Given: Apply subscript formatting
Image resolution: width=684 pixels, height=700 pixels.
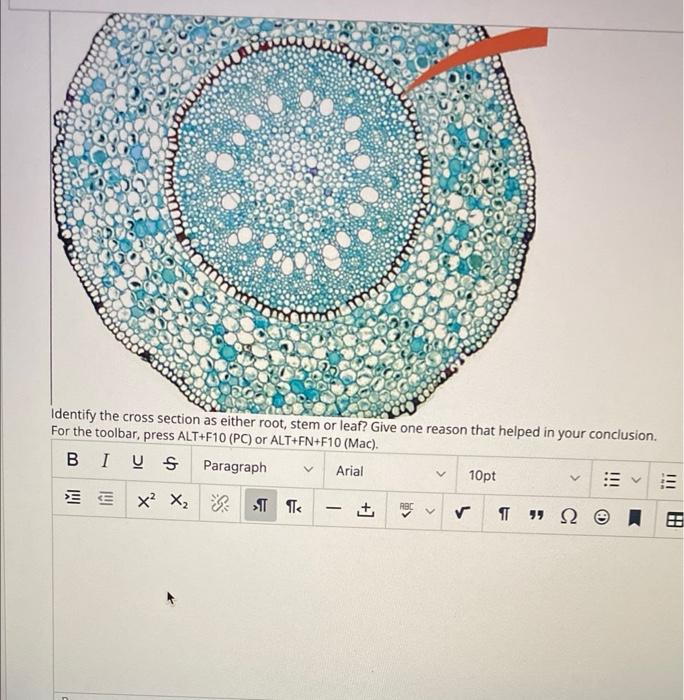Looking at the screenshot, I should [179, 501].
